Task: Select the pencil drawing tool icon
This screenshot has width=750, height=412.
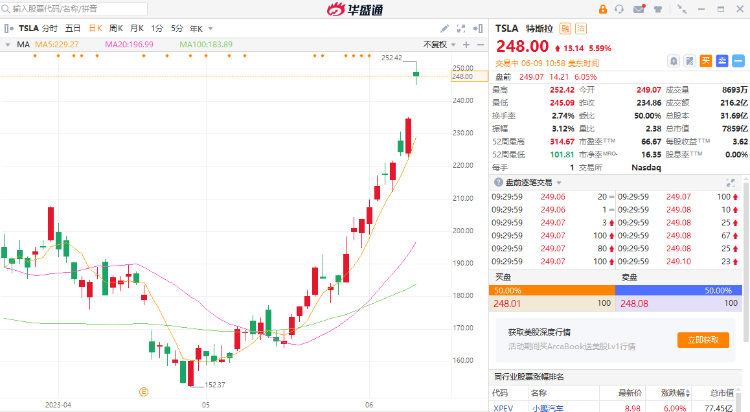Action: point(444,29)
